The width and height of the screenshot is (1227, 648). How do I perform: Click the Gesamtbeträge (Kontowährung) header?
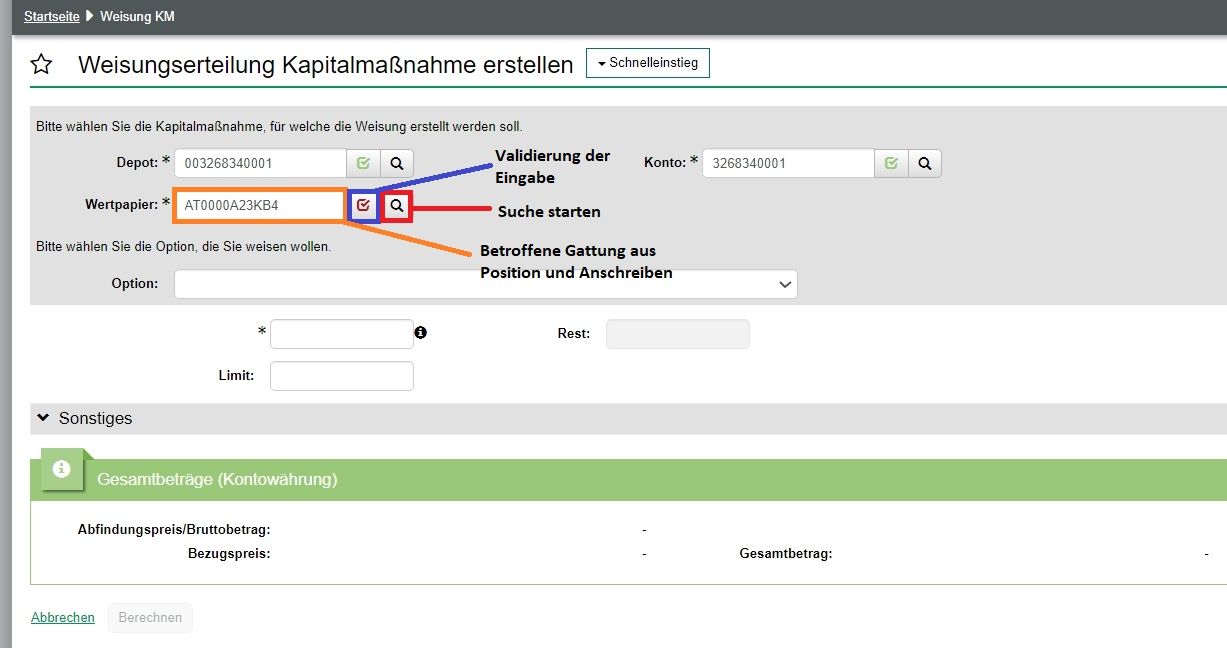217,480
